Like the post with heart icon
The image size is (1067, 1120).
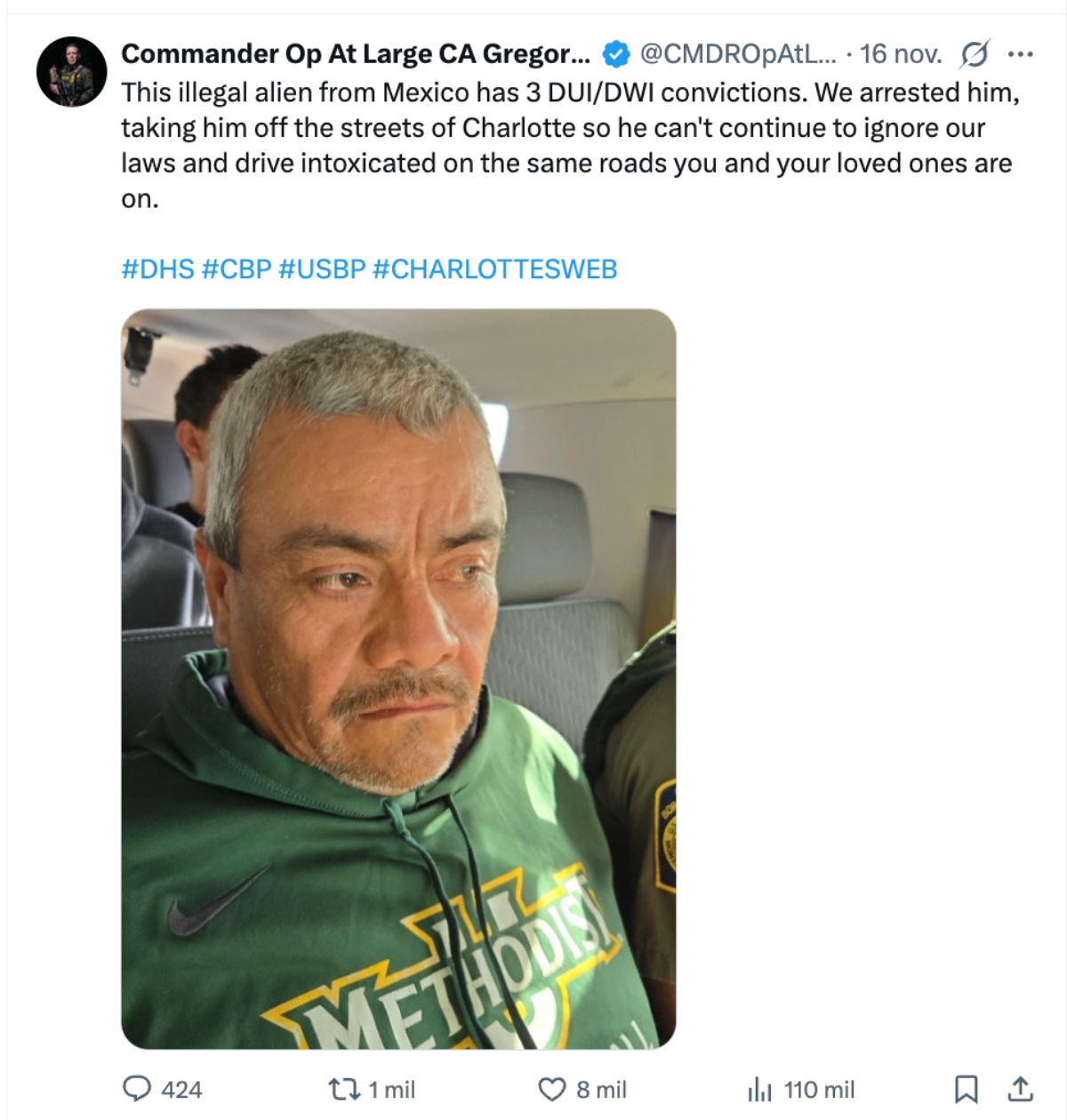pos(552,1089)
